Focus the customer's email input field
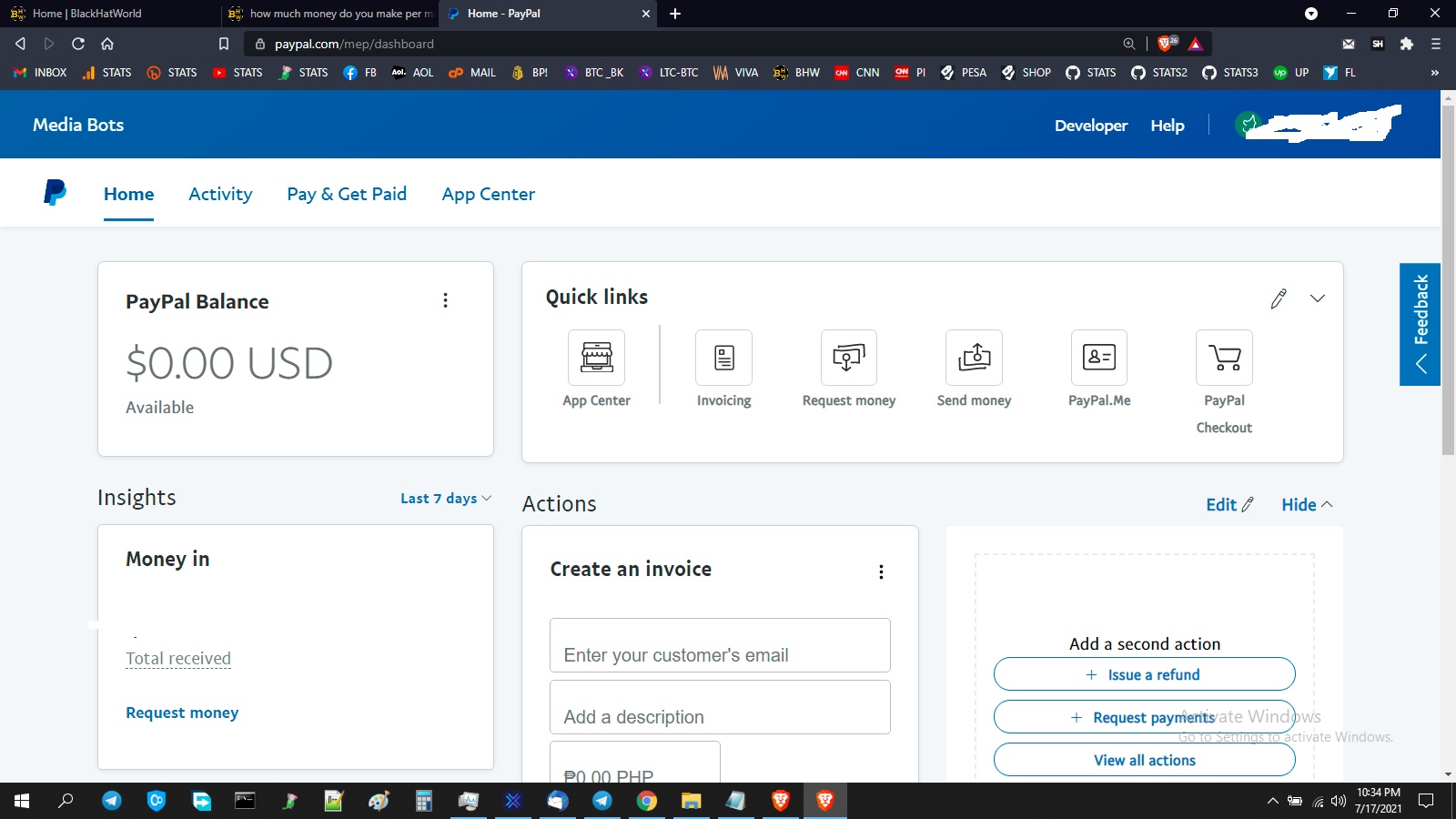Image resolution: width=1456 pixels, height=819 pixels. [x=720, y=645]
